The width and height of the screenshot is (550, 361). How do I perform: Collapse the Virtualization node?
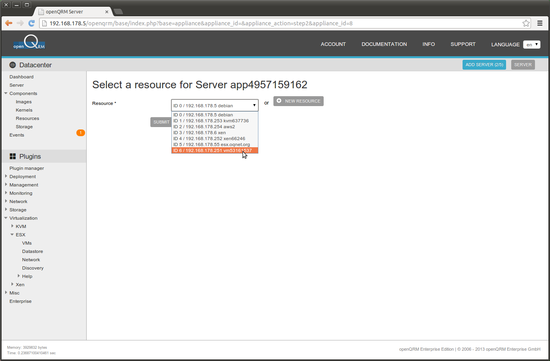pos(6,218)
